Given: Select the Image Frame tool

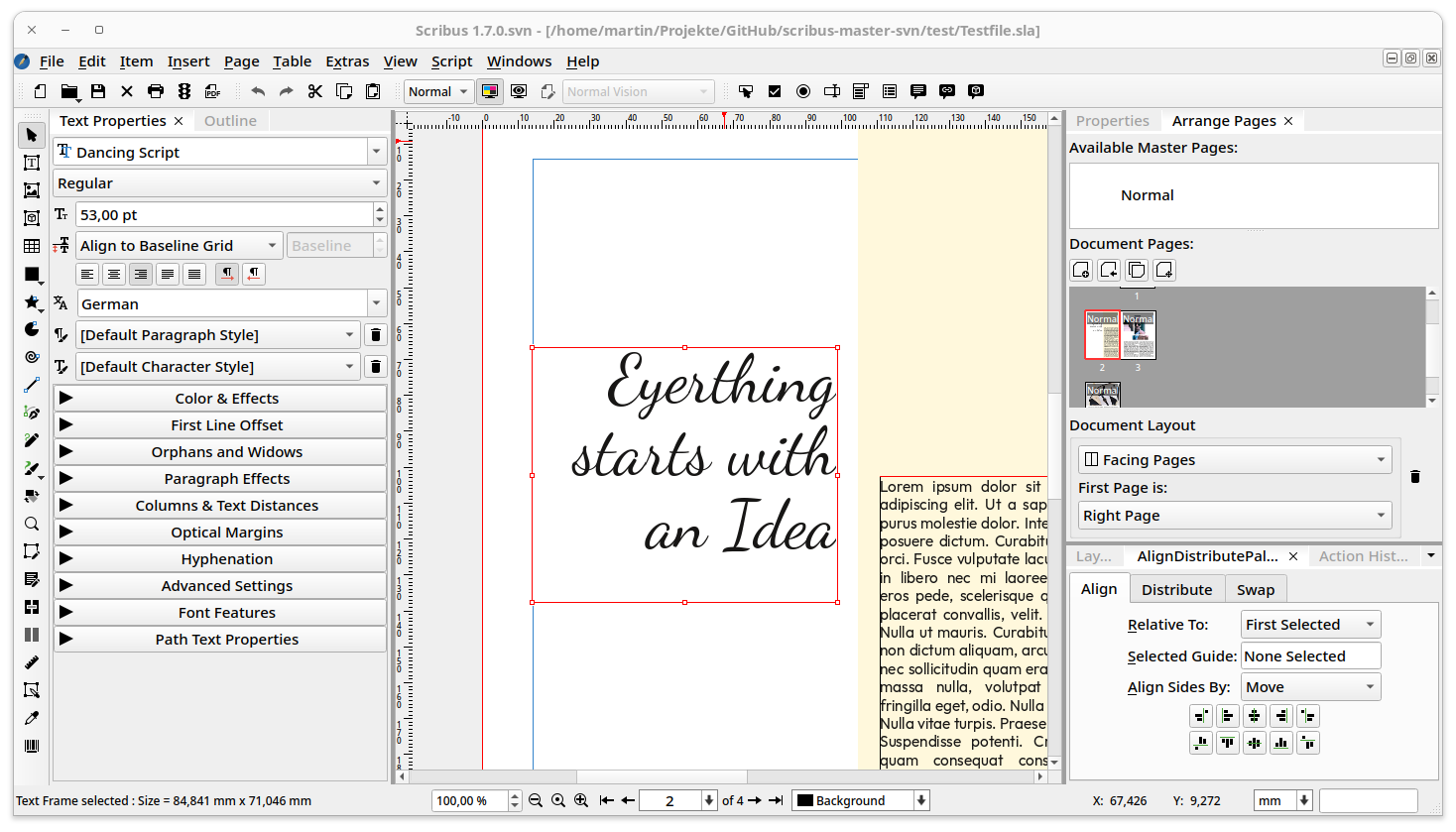Looking at the screenshot, I should coord(32,190).
